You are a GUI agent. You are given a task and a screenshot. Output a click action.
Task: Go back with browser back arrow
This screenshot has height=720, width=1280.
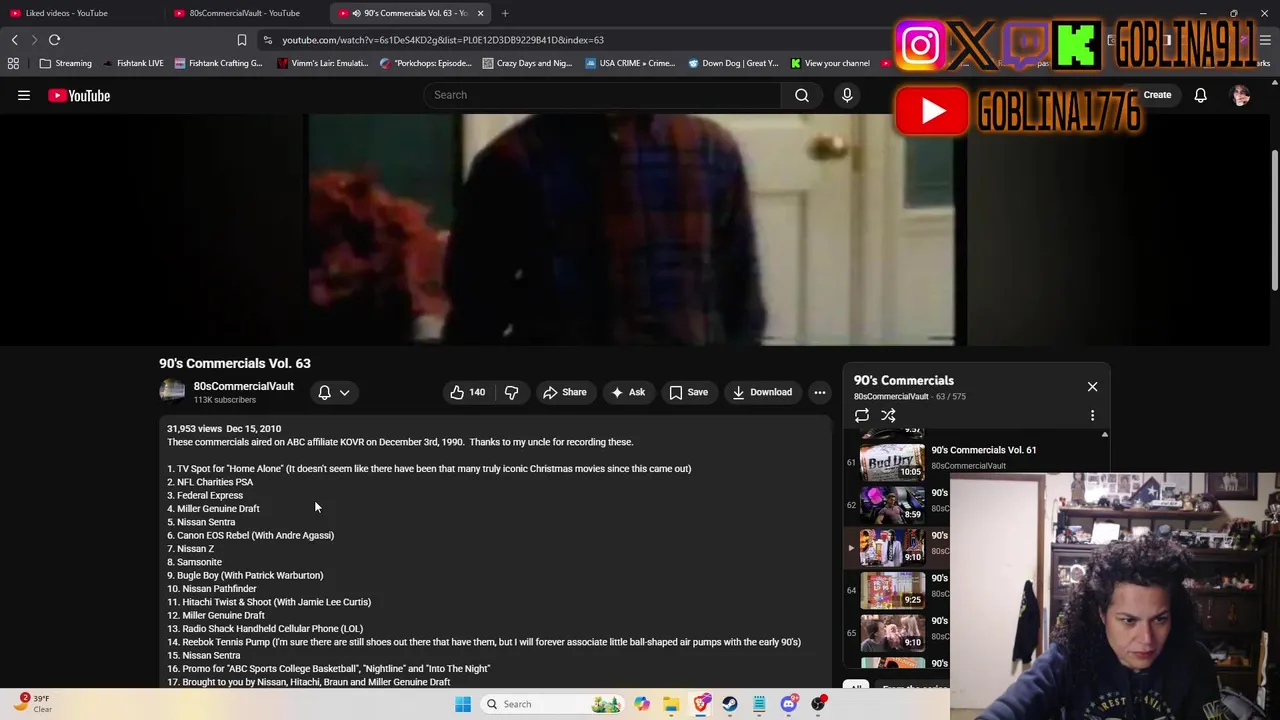pos(14,40)
